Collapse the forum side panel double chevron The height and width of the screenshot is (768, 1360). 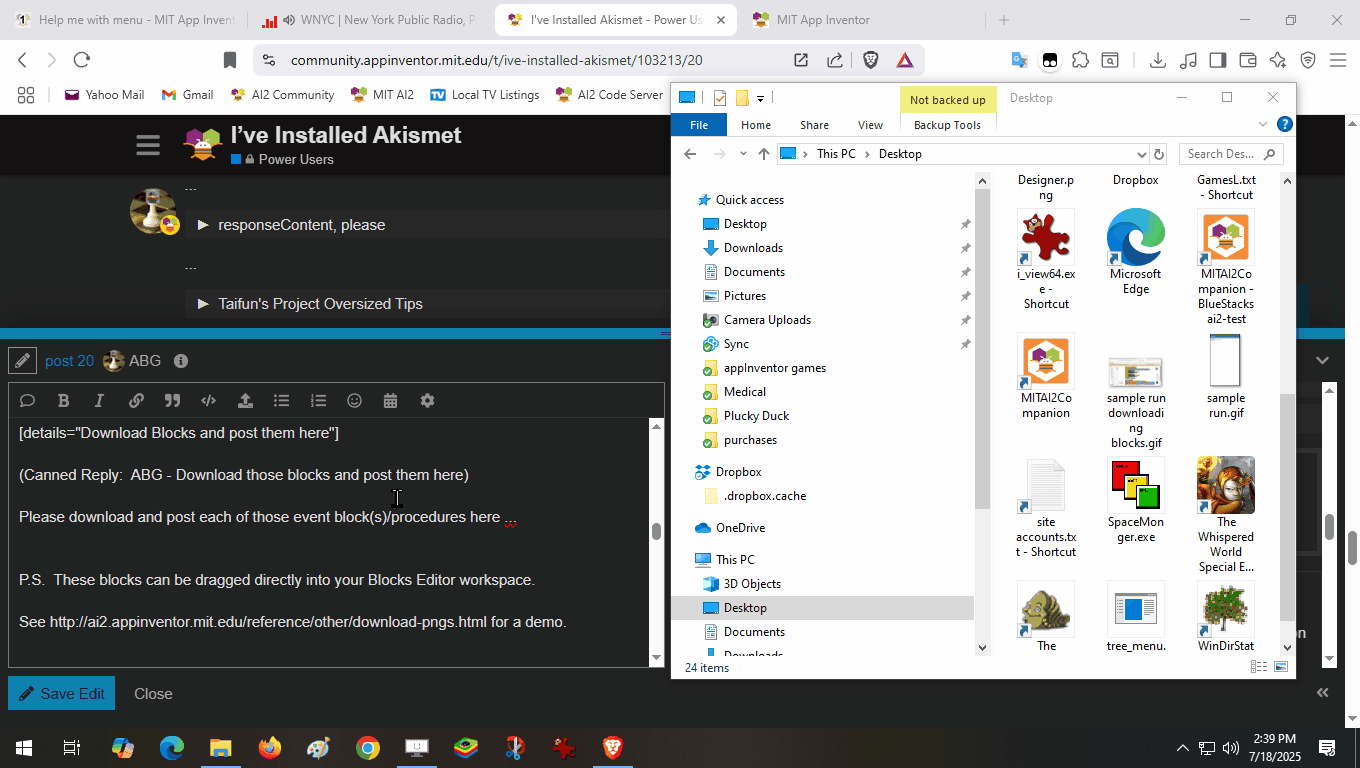click(1323, 692)
